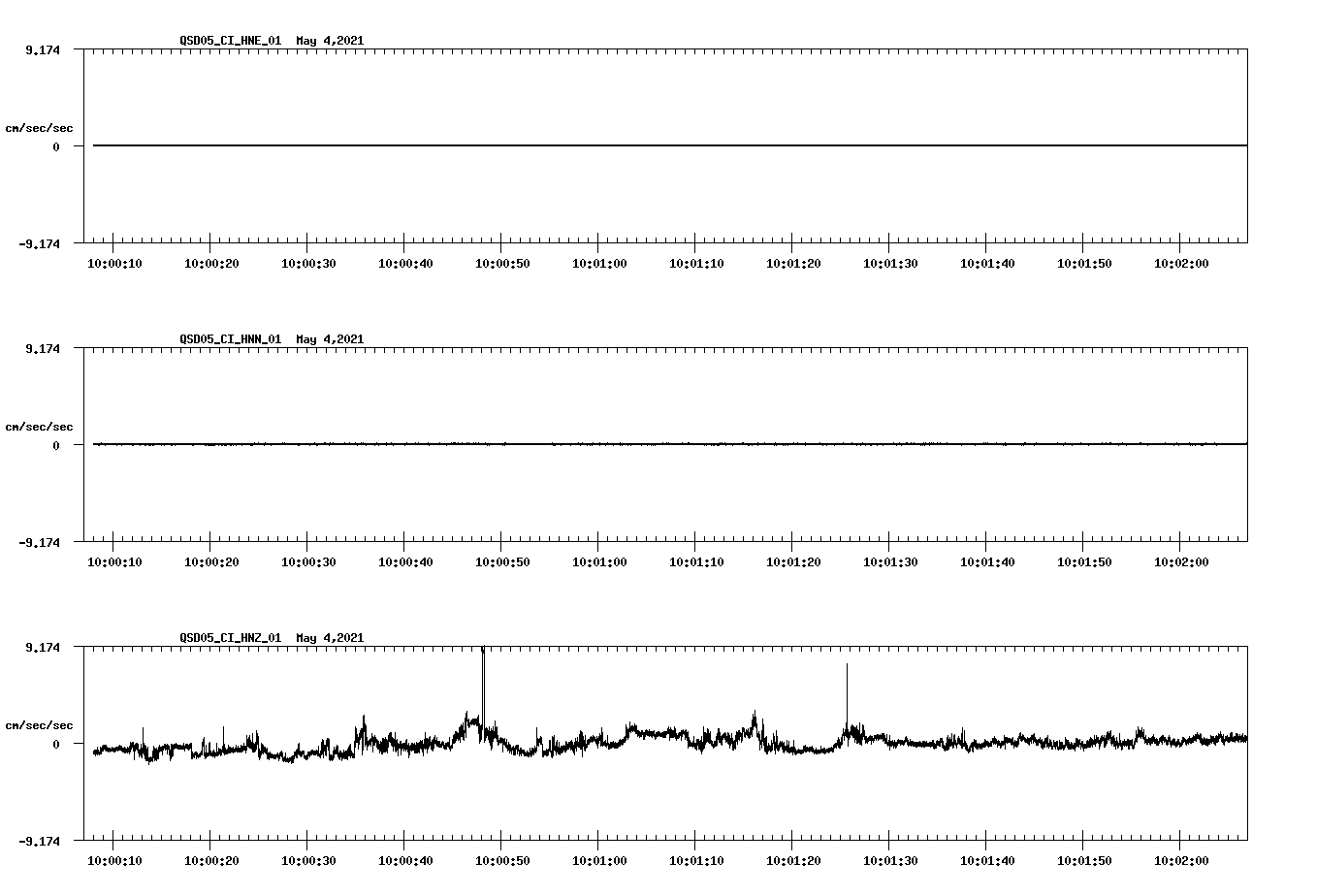
Task: Click the 10:00:10 time tick on the HNE plot
Action: pos(116,262)
